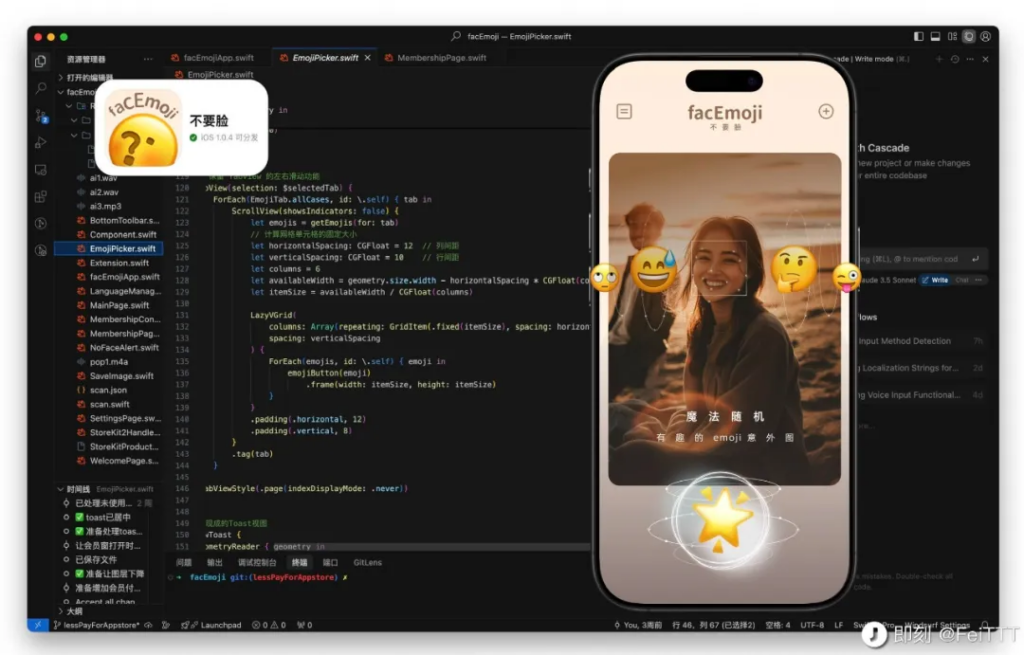Open Cascade conversation history

(x=955, y=59)
